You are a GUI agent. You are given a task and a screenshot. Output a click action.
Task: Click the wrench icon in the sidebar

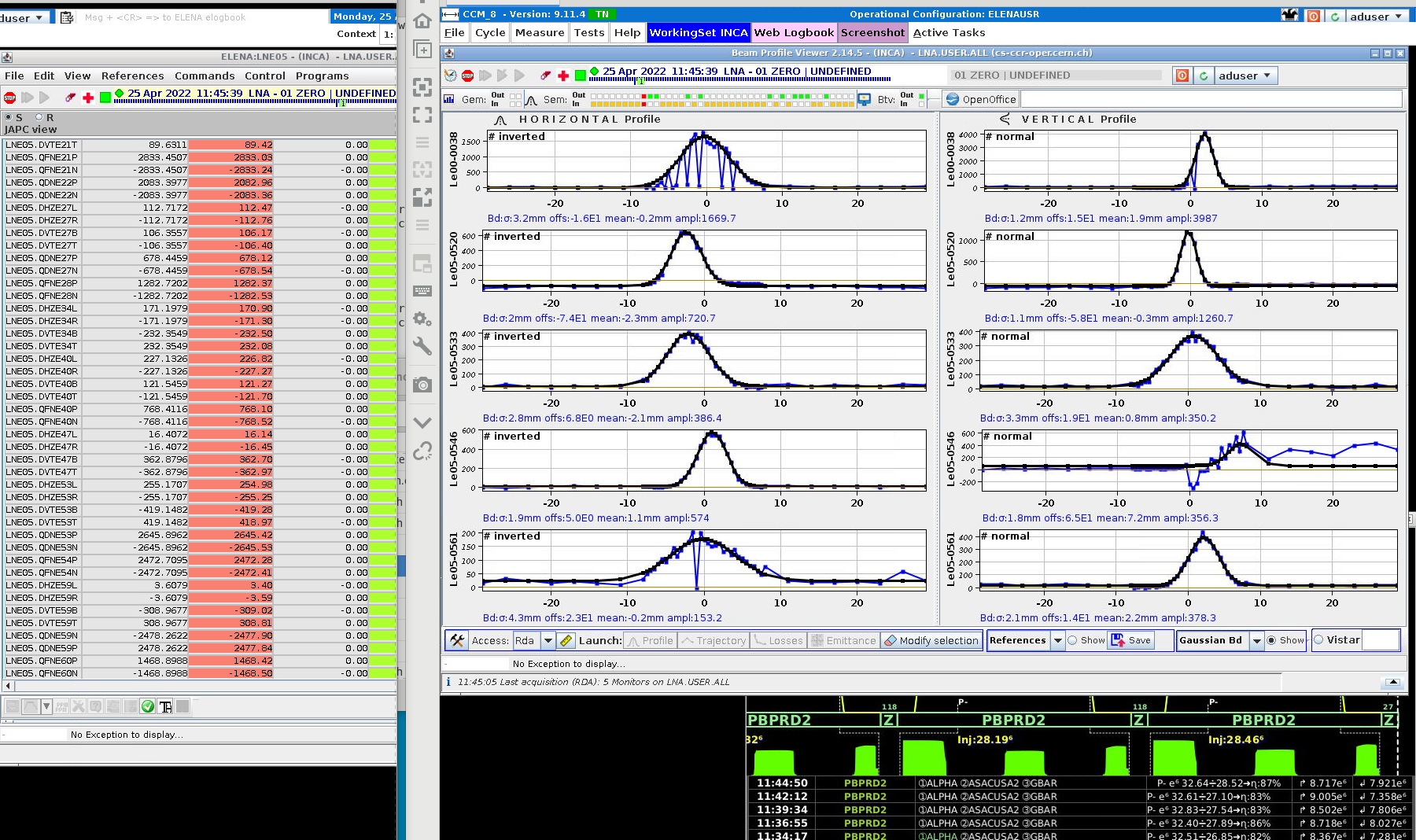click(422, 346)
